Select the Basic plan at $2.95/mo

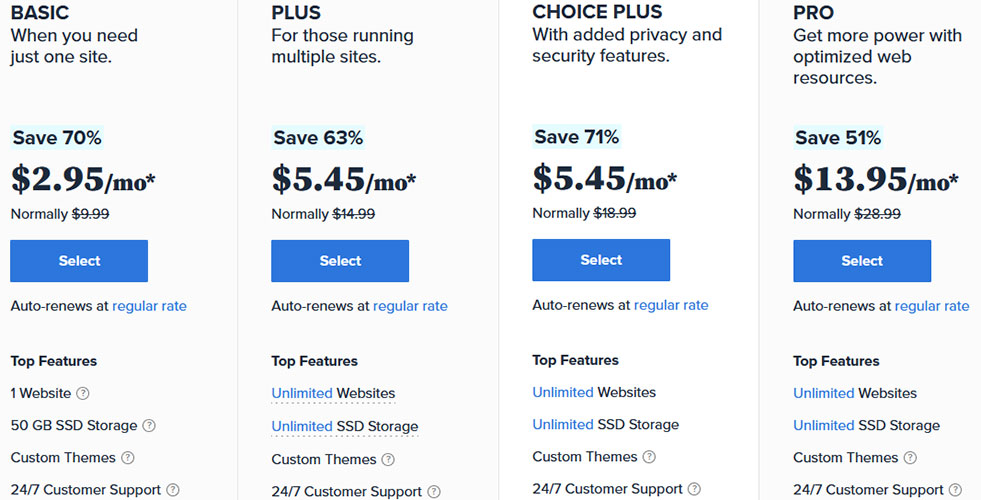pyautogui.click(x=79, y=261)
